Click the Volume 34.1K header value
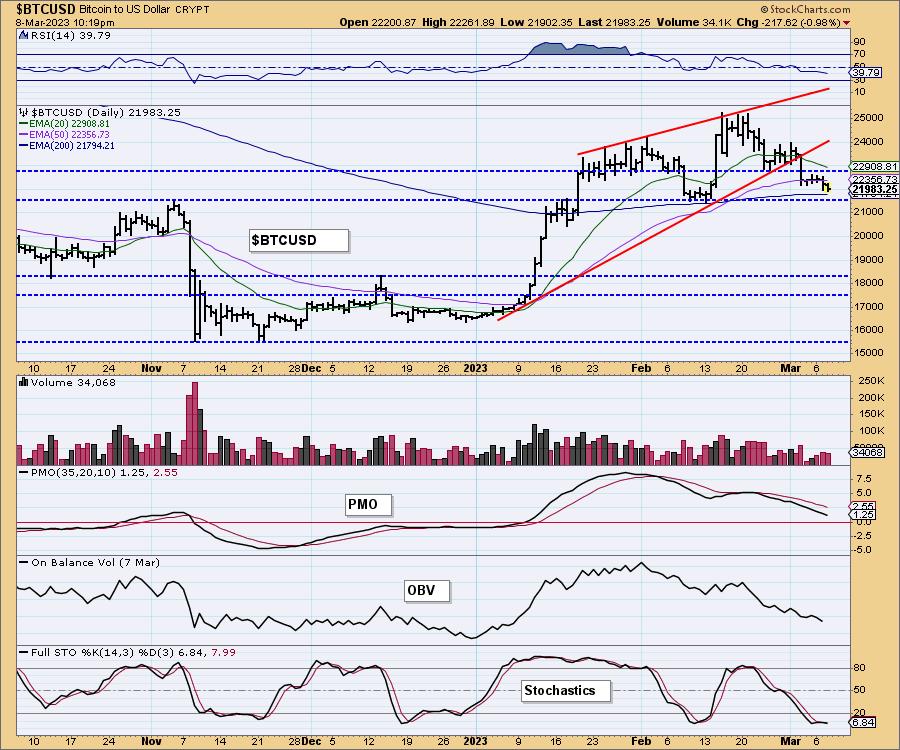Screen dimensions: 900x750 [693, 22]
